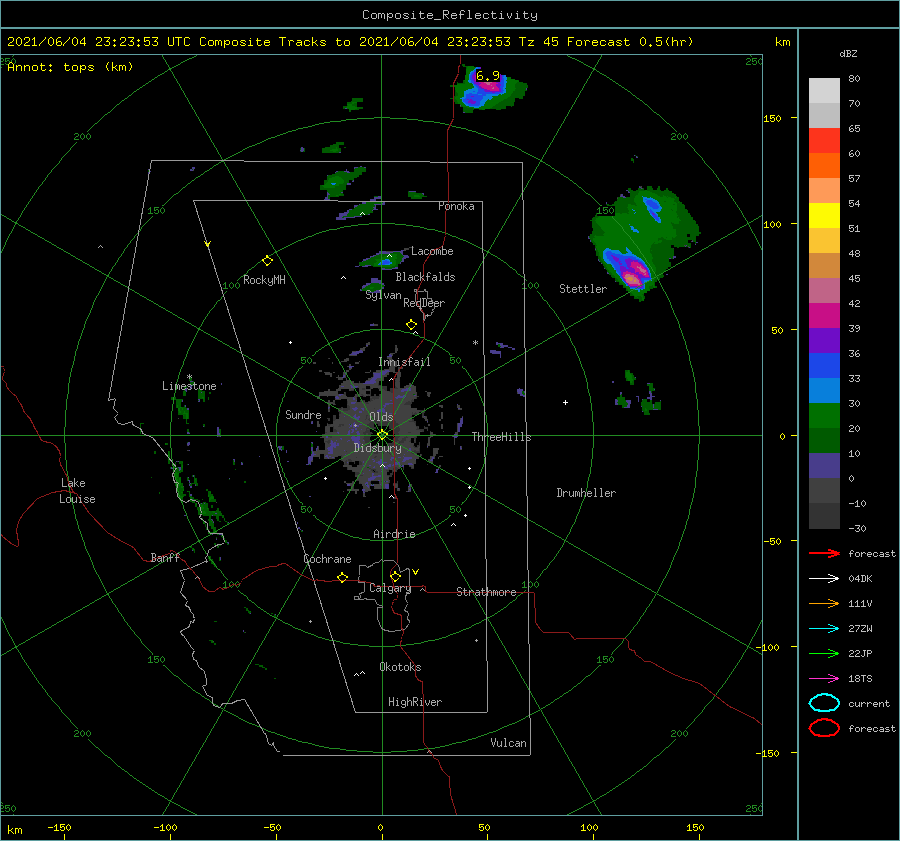Click the red 60-65 dBZ color swatch
This screenshot has height=841, width=900.
click(824, 141)
